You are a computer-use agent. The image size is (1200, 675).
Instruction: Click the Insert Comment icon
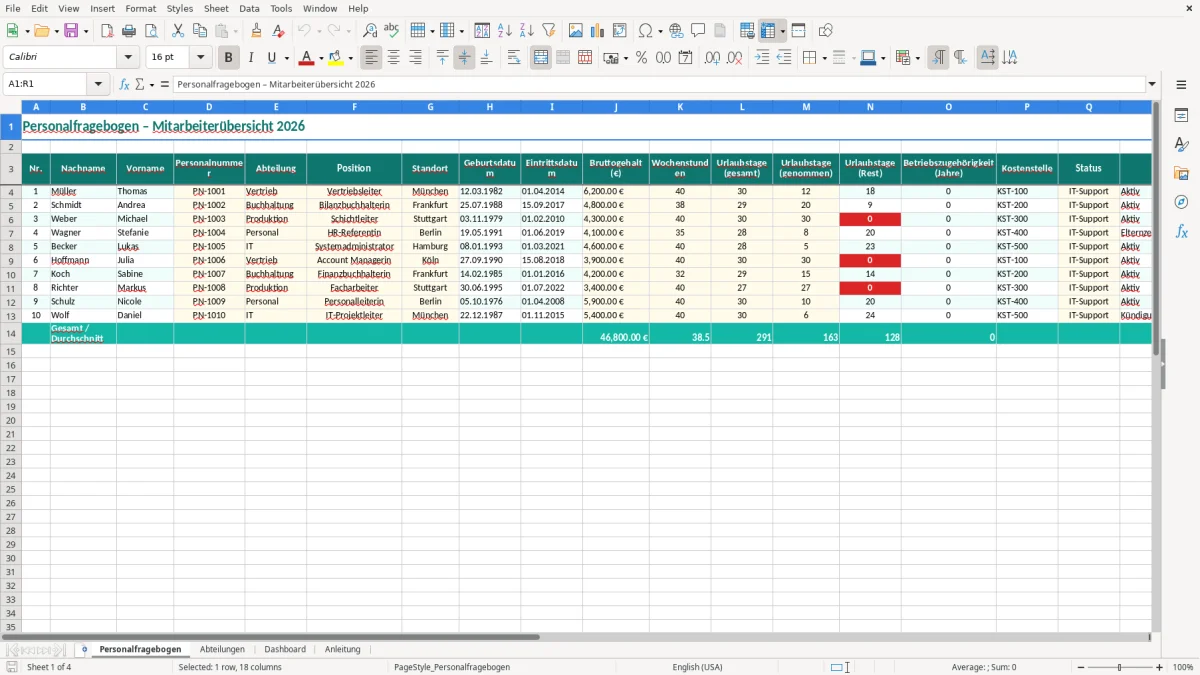click(x=698, y=31)
